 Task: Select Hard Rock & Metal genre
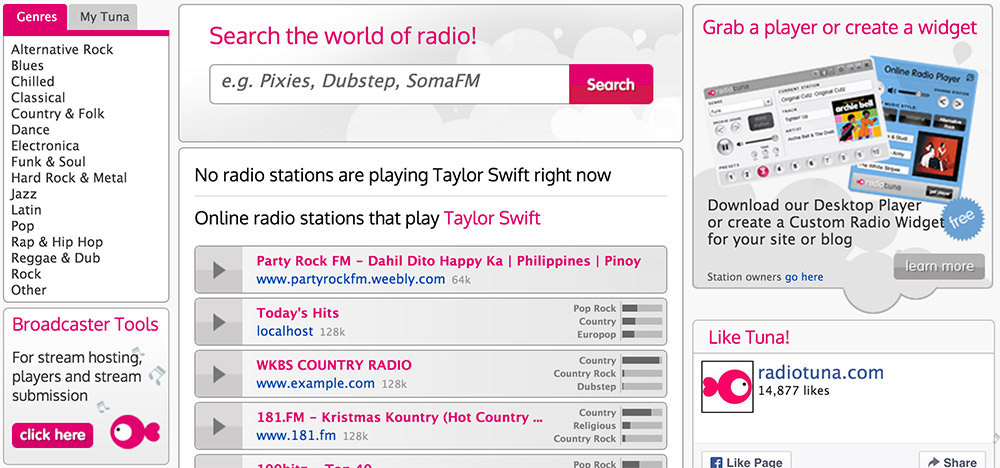pyautogui.click(x=69, y=178)
